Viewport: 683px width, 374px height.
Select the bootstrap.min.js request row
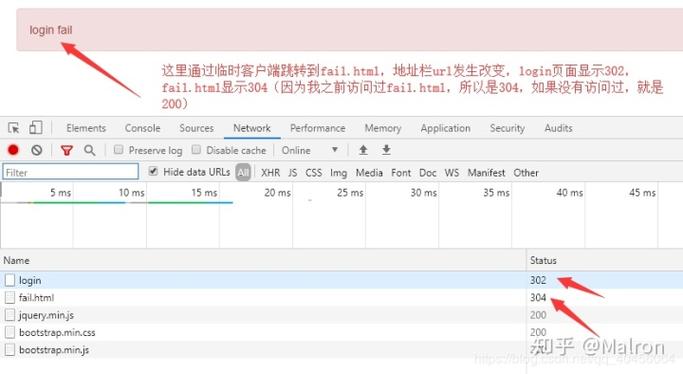[x=342, y=350]
